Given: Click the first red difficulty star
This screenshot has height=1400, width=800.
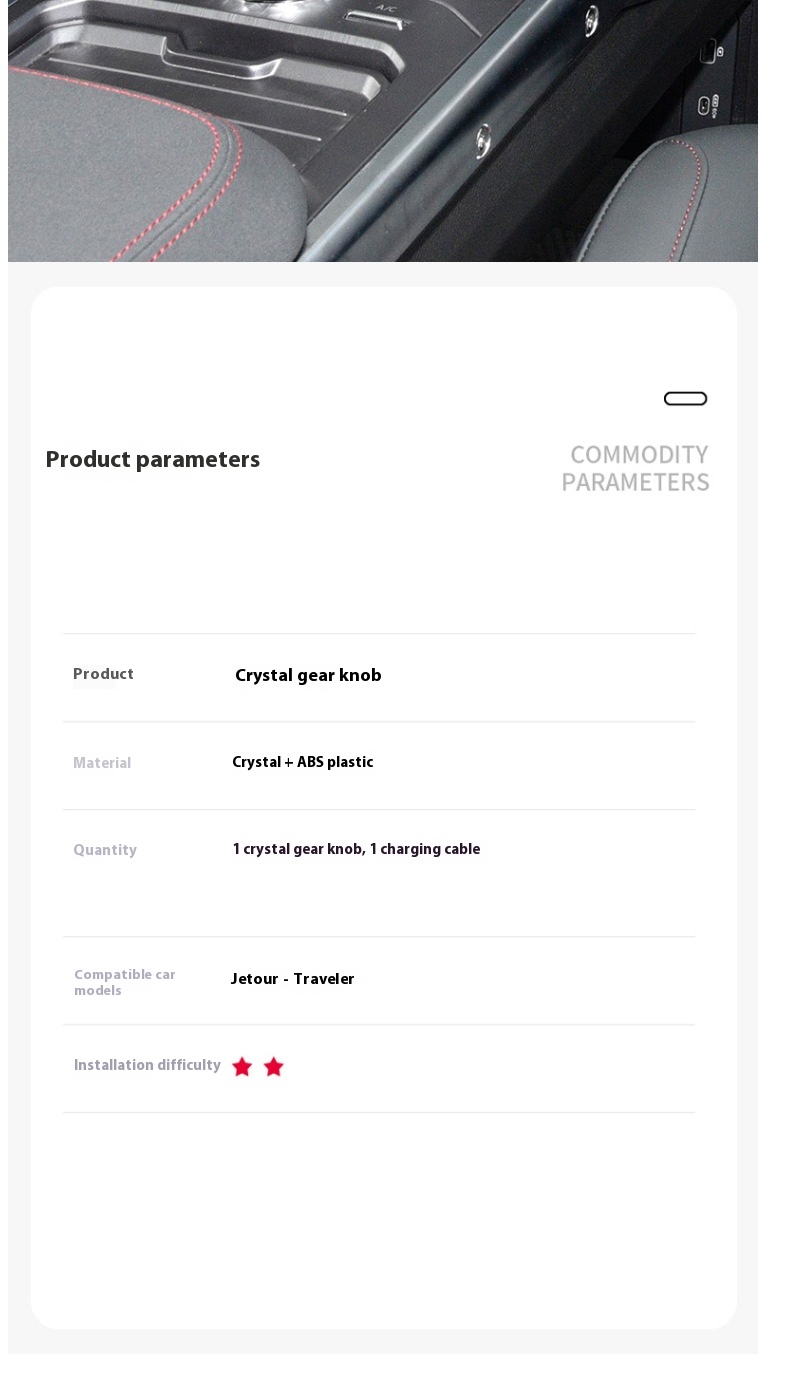Looking at the screenshot, I should coord(242,1067).
